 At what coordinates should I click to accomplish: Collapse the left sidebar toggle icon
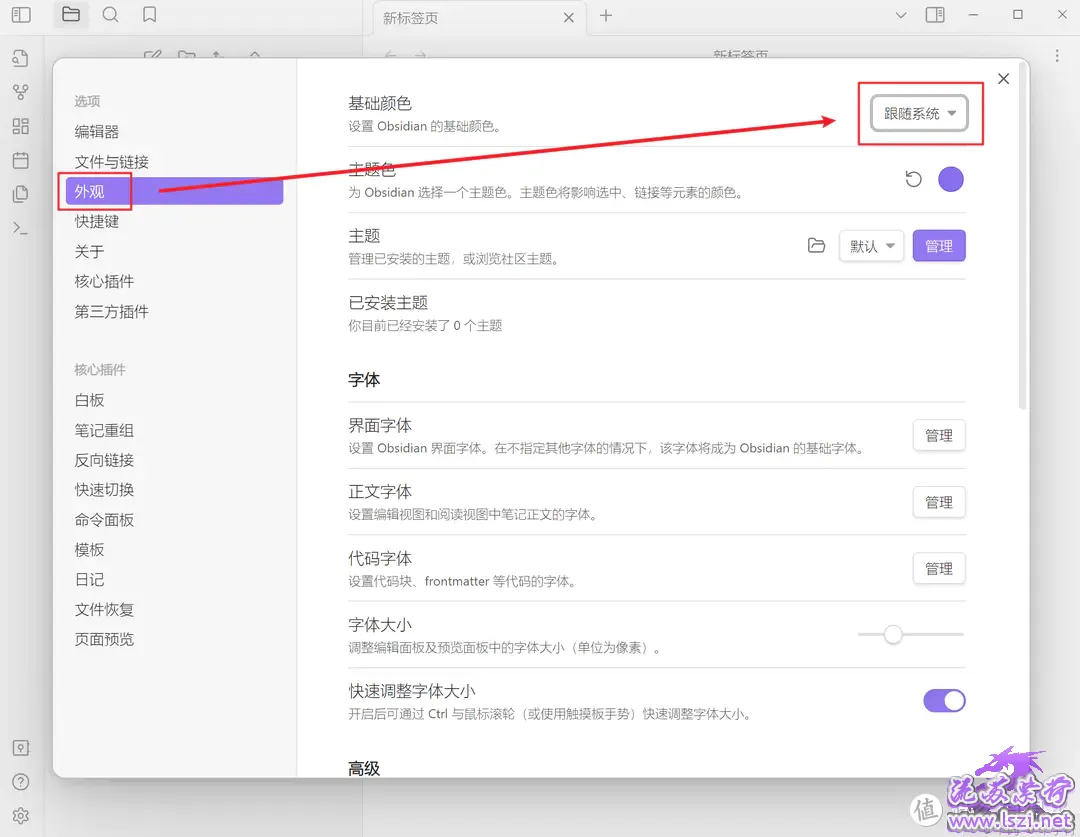pos(21,14)
